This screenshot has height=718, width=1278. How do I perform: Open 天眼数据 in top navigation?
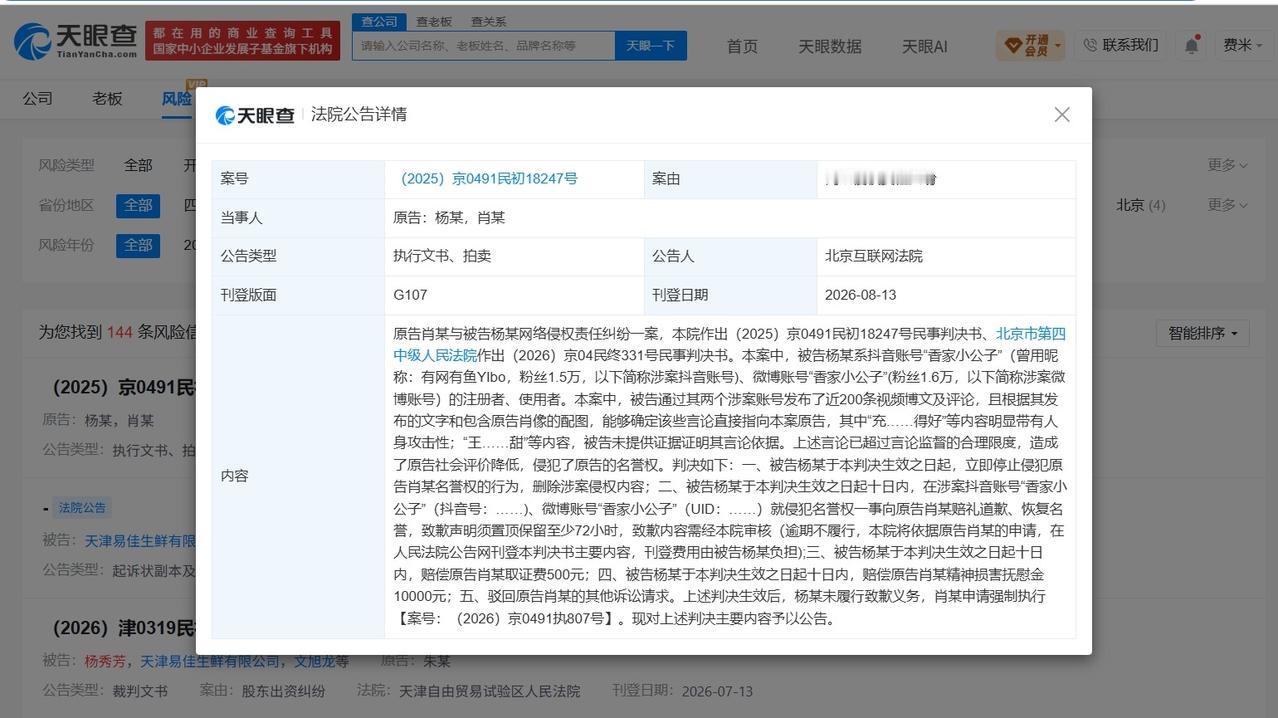(x=830, y=46)
